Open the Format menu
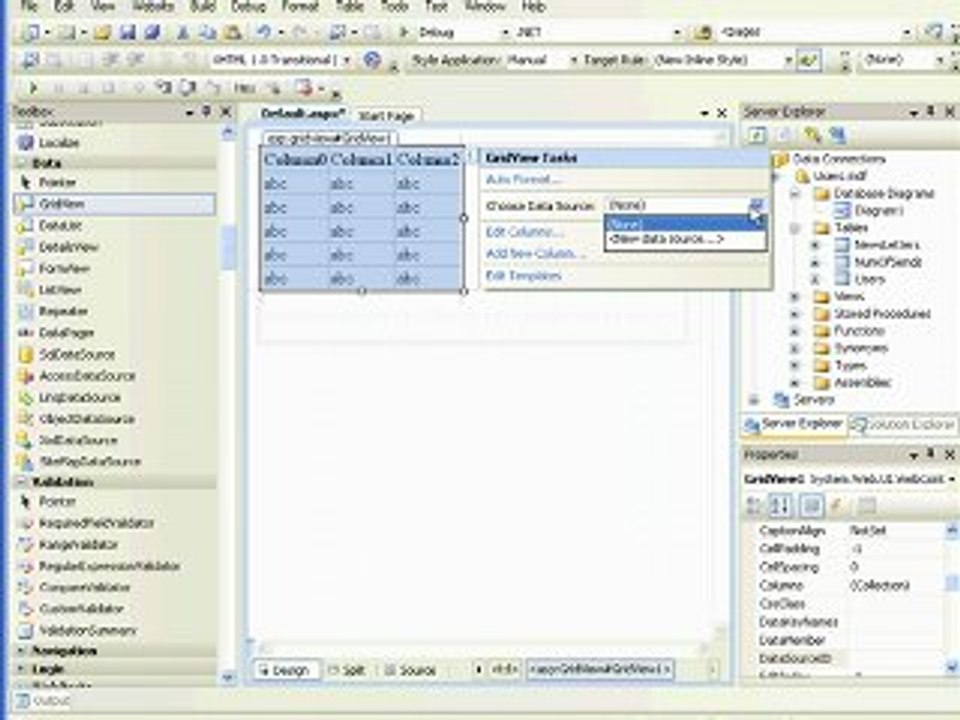960x720 pixels. coord(300,7)
